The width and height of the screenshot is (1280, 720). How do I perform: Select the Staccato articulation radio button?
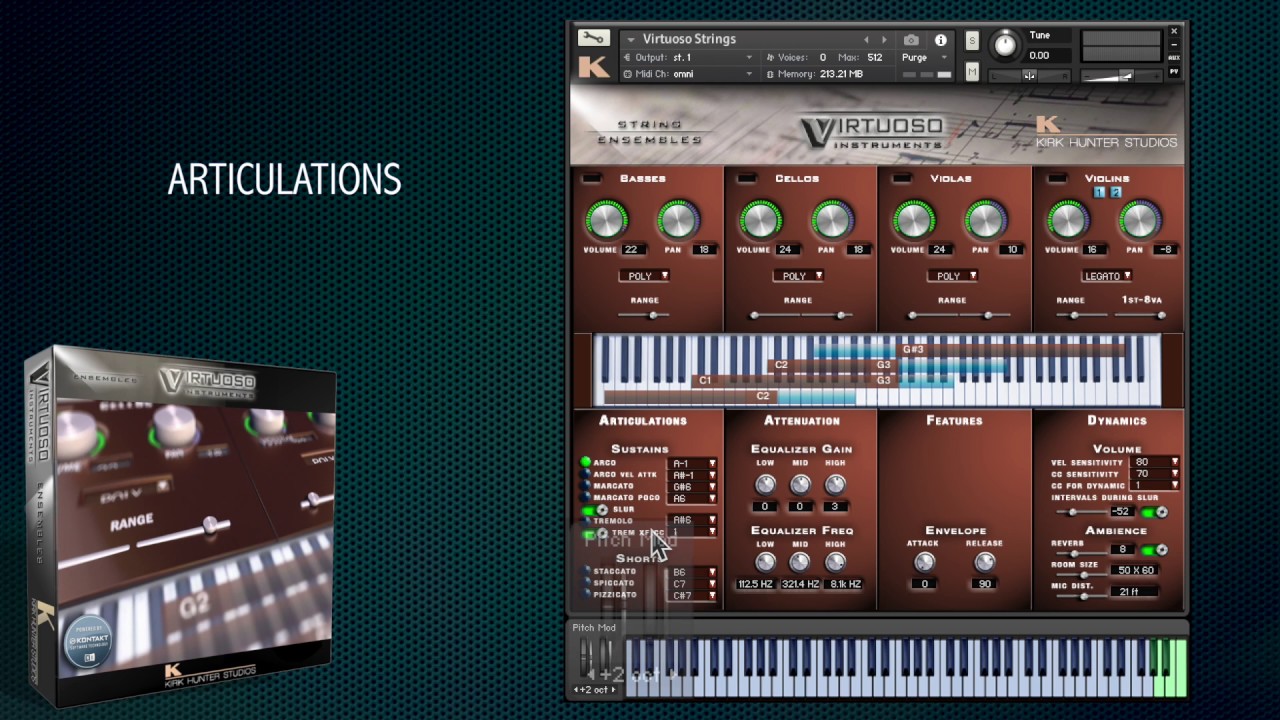point(586,572)
